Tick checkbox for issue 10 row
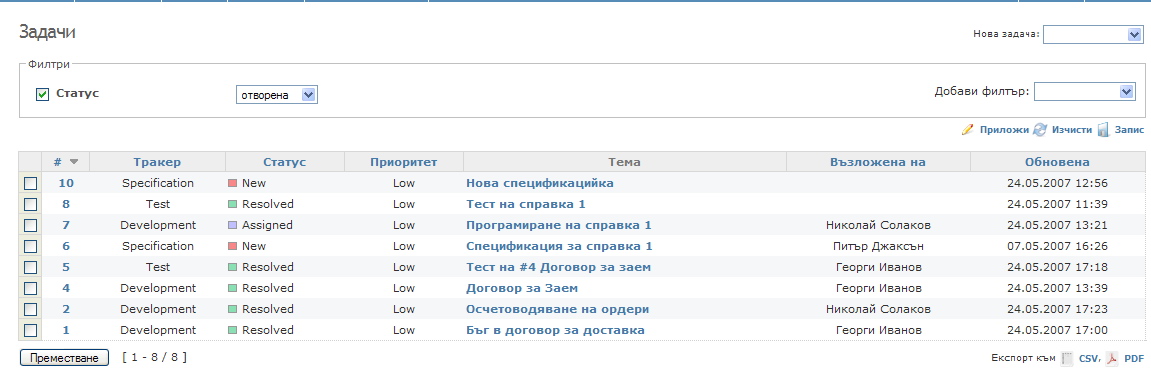 click(x=30, y=183)
